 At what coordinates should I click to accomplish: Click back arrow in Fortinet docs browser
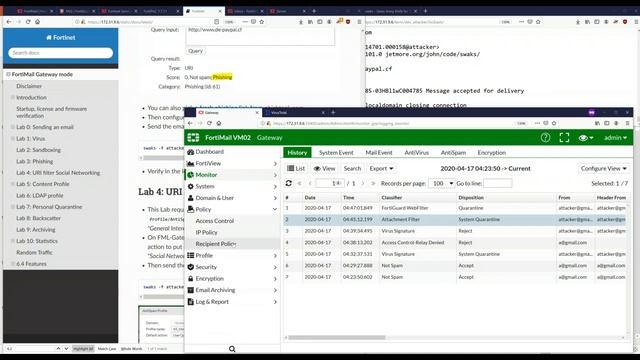pyautogui.click(x=9, y=22)
